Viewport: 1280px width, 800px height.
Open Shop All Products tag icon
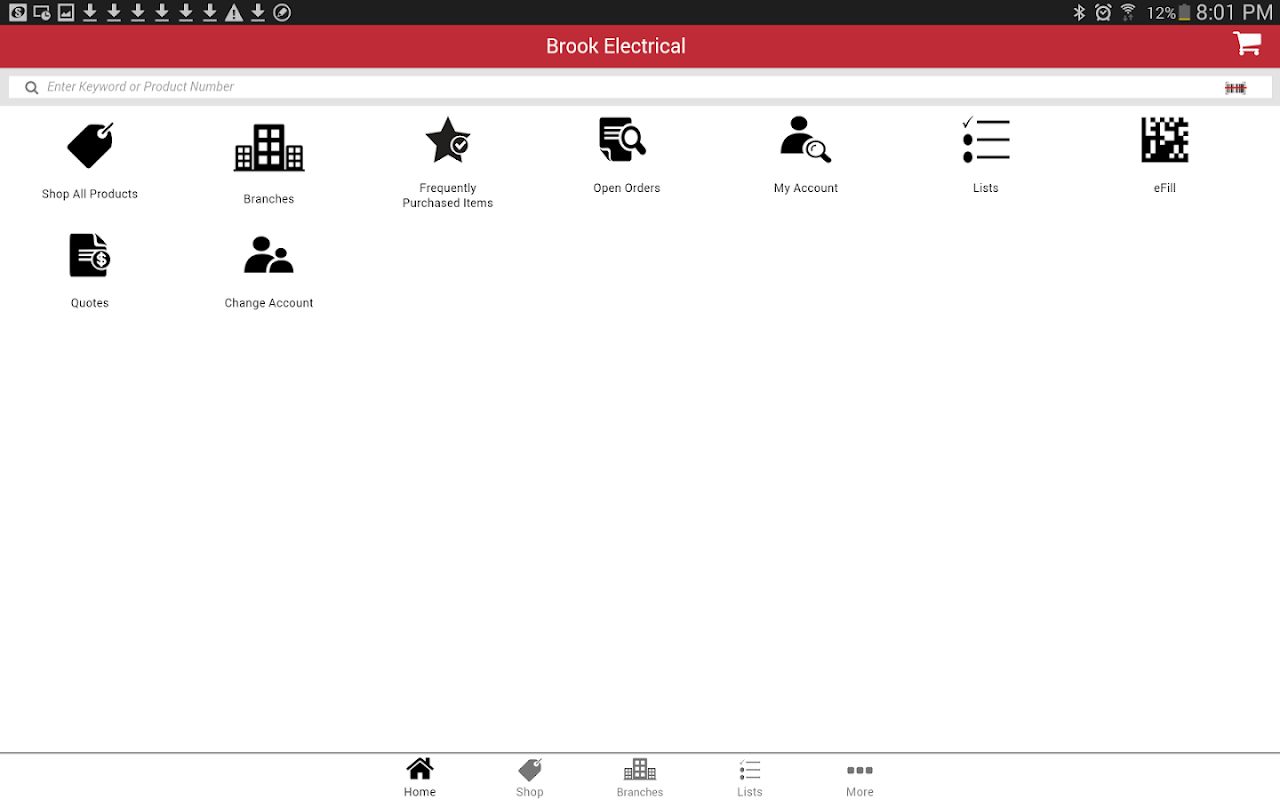point(90,146)
